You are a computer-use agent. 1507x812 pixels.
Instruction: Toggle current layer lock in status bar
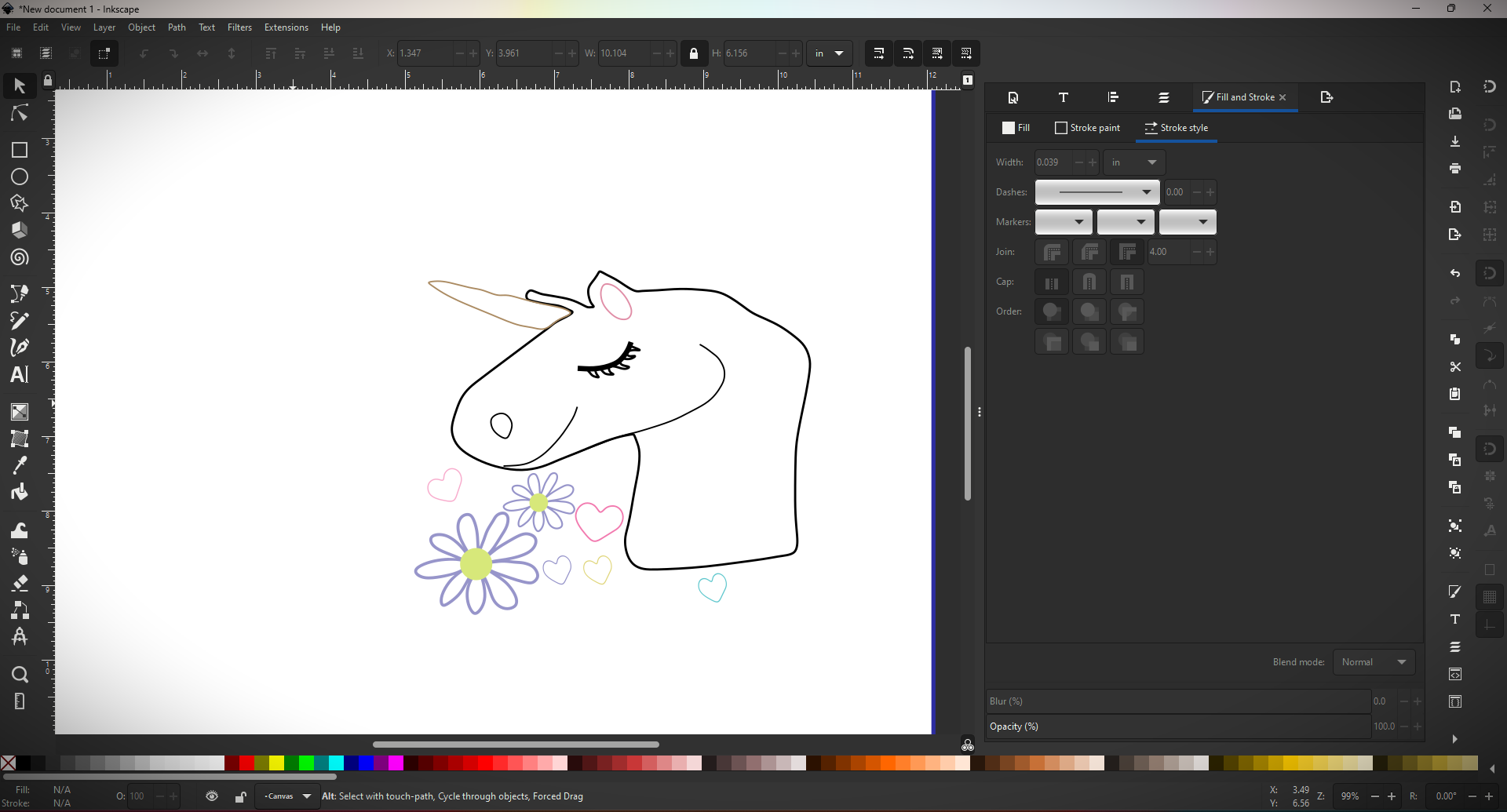pyautogui.click(x=241, y=796)
